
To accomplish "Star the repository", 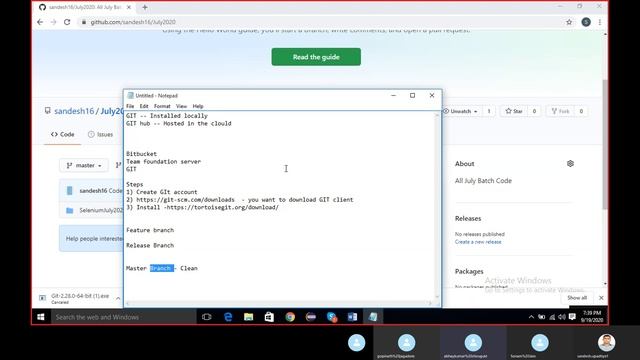I will (x=514, y=111).
